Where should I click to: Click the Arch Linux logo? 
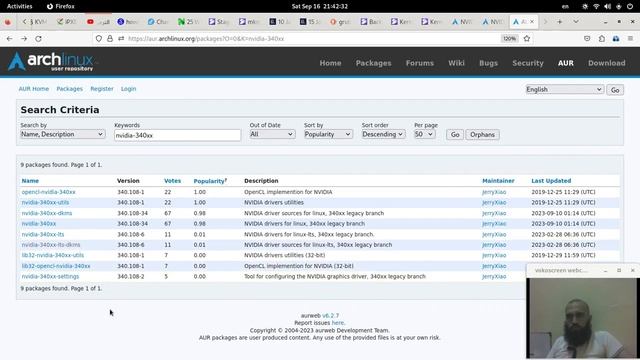coord(52,62)
